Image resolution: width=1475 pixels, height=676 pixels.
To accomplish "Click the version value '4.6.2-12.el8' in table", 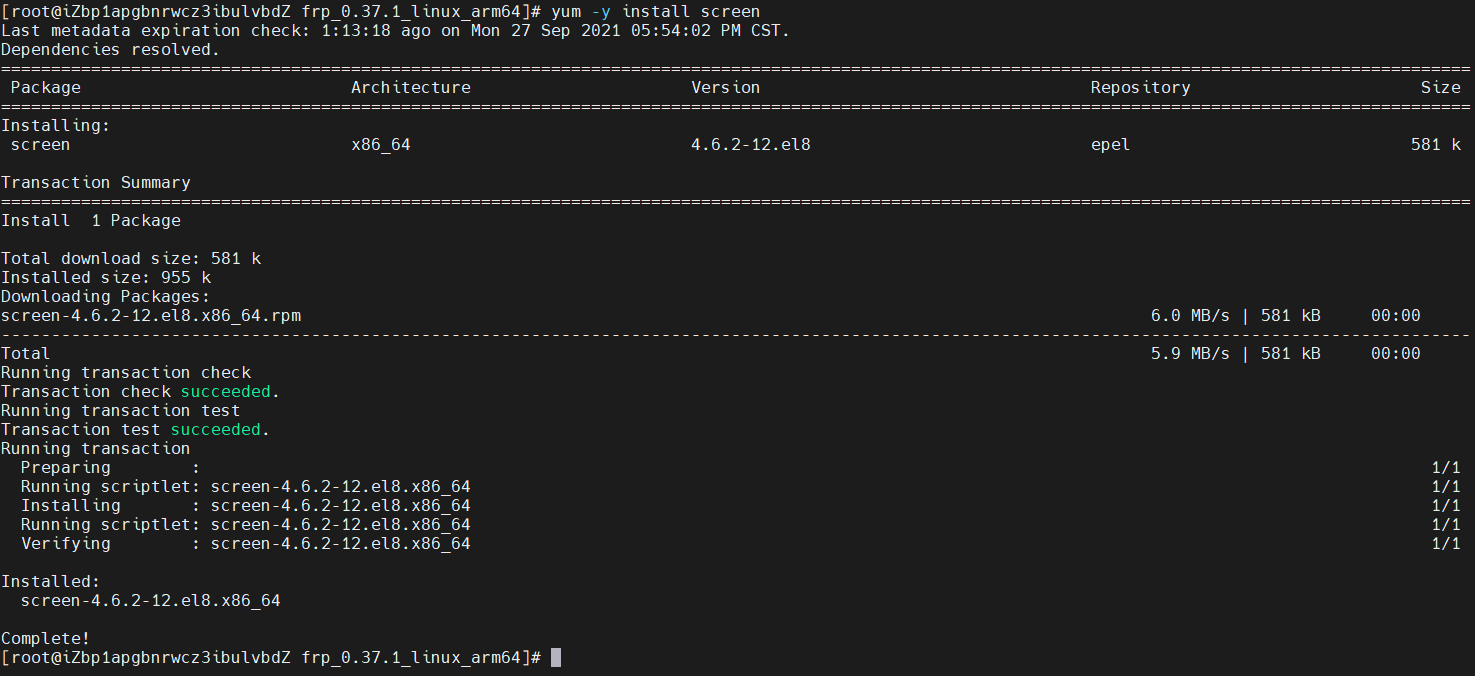I will (x=750, y=144).
